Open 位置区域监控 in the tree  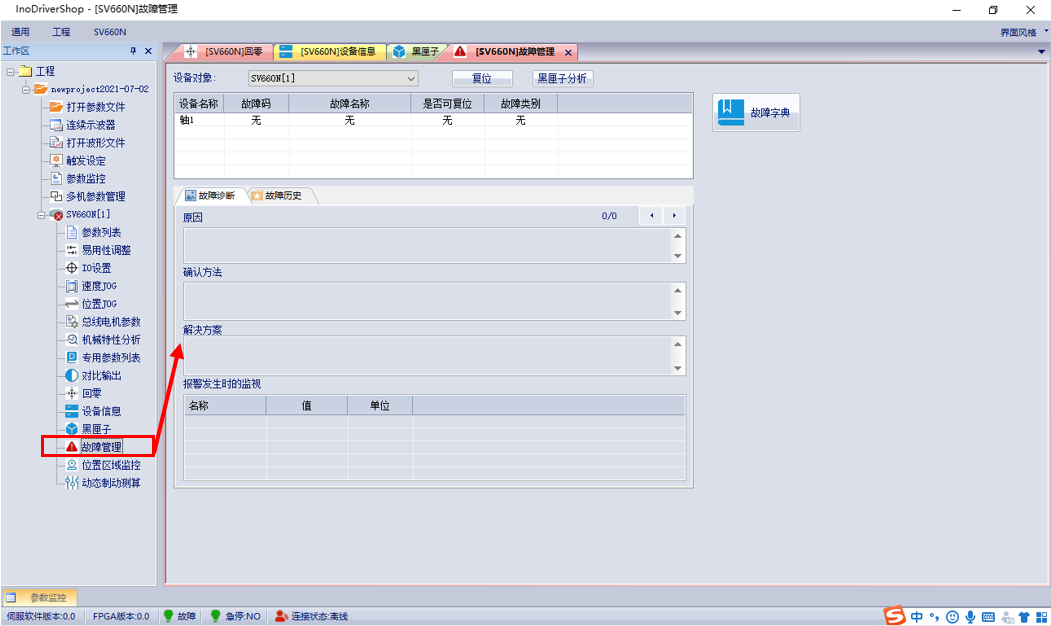(110, 465)
